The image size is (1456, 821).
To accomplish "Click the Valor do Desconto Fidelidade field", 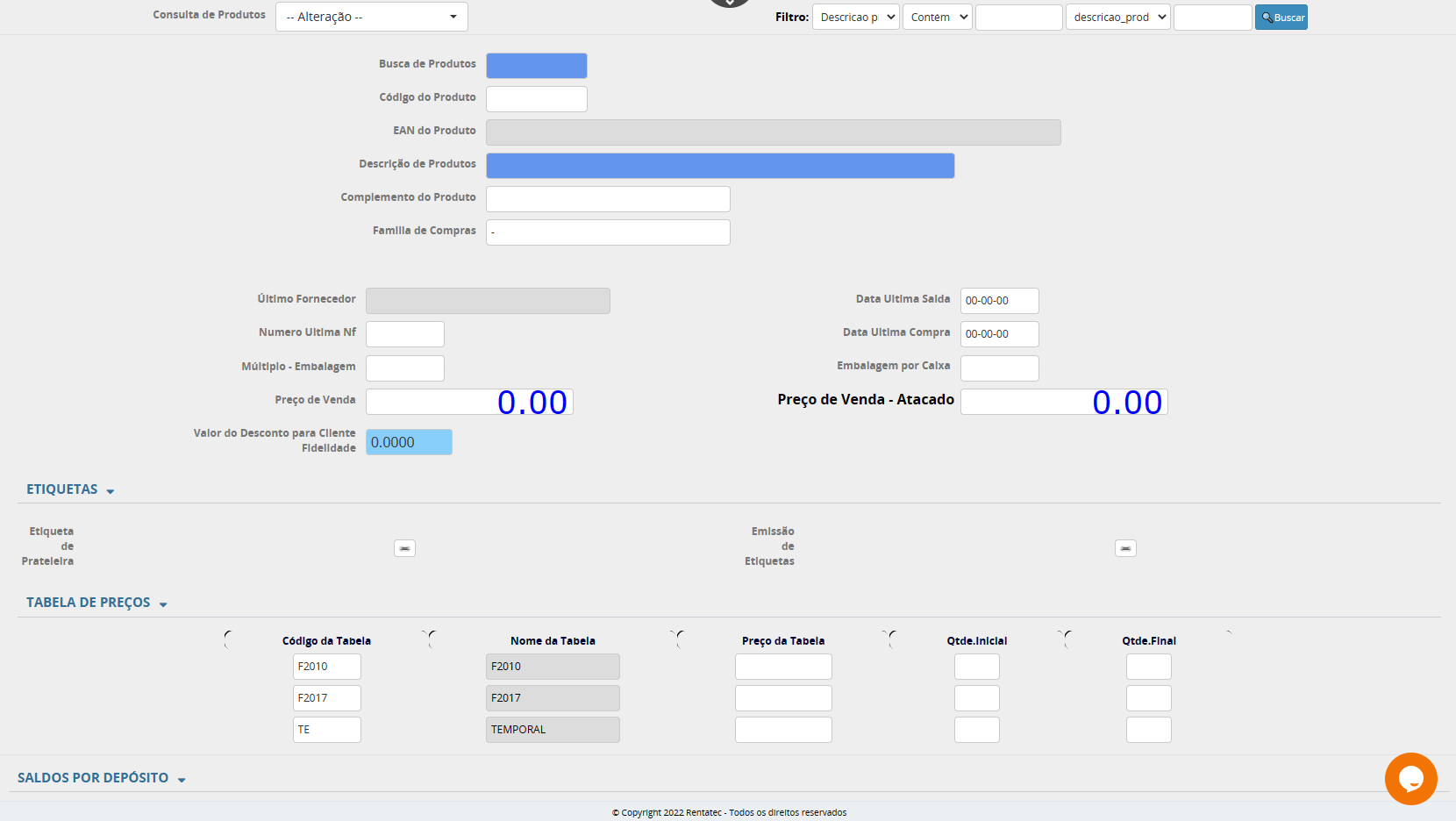I will [409, 442].
